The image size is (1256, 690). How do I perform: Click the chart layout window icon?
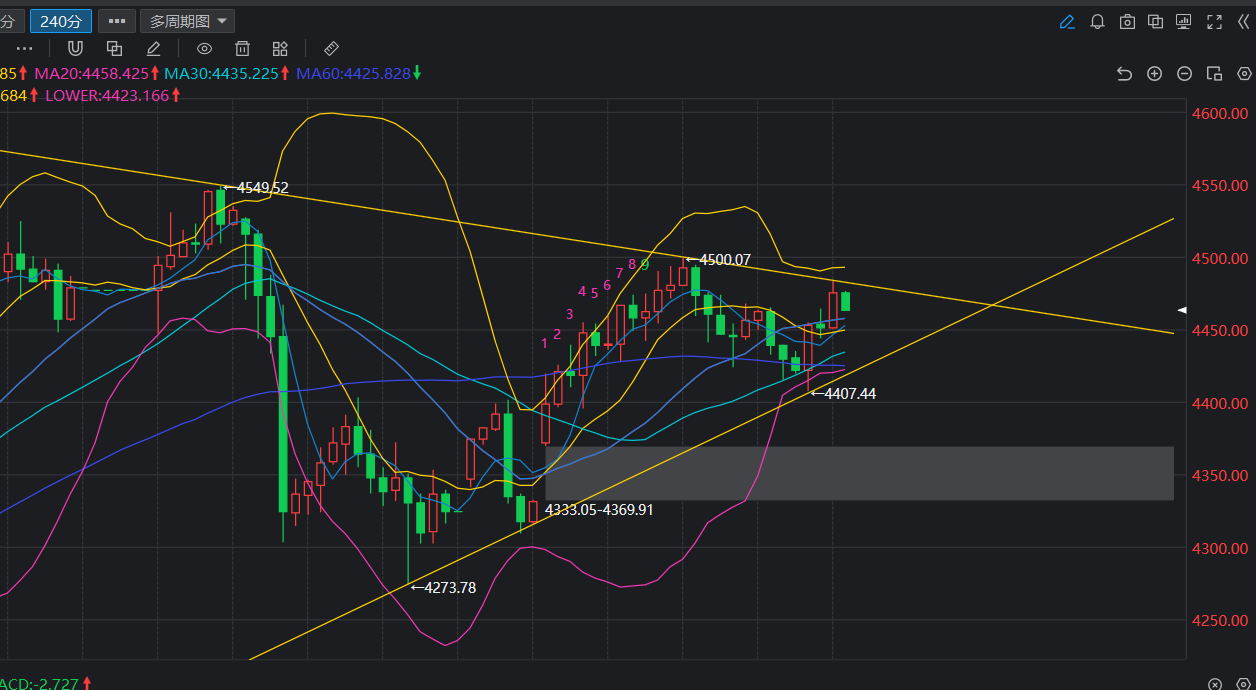1214,73
